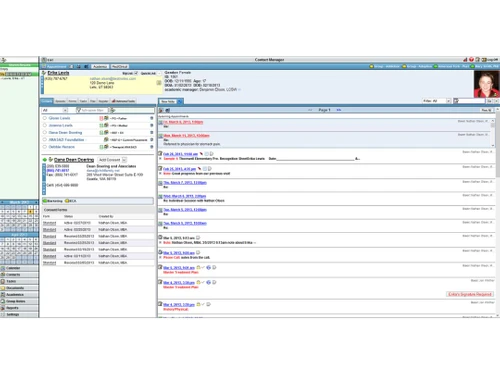Click the Log Off icon in title bar

[490, 60]
